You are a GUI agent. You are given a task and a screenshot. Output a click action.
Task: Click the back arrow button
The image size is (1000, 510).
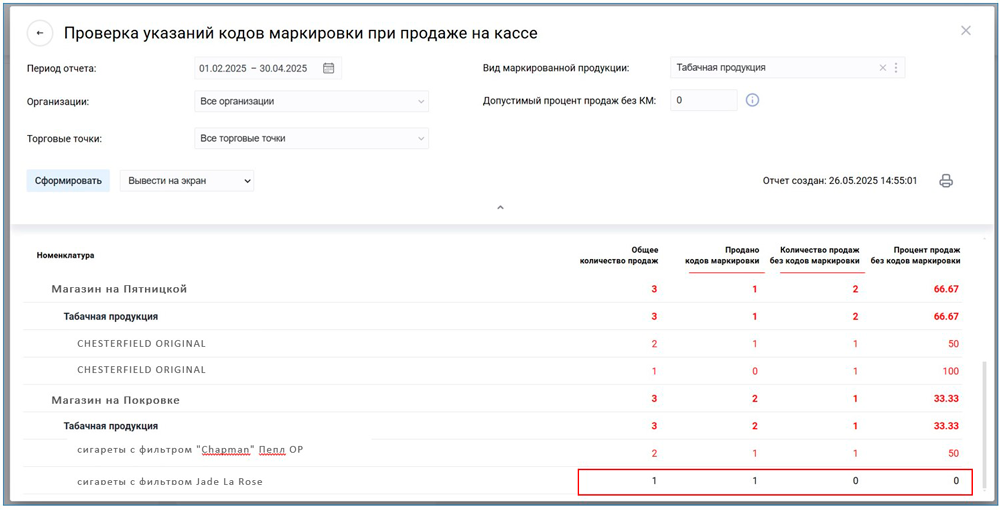tap(40, 33)
